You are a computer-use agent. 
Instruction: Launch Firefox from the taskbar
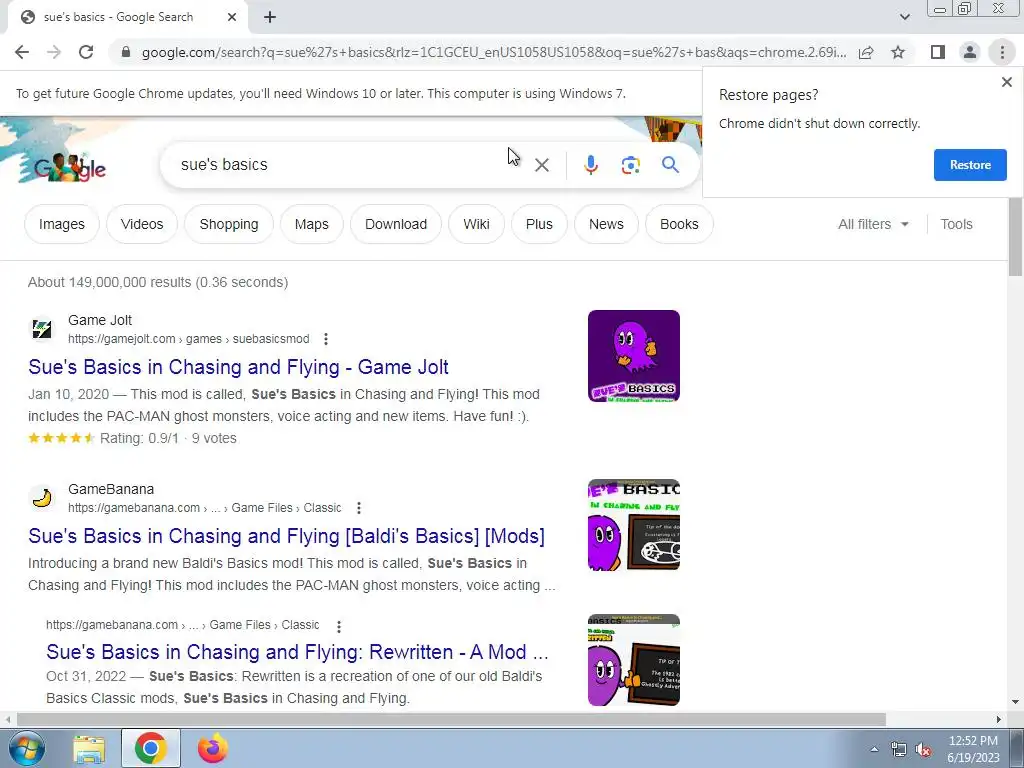[x=213, y=748]
